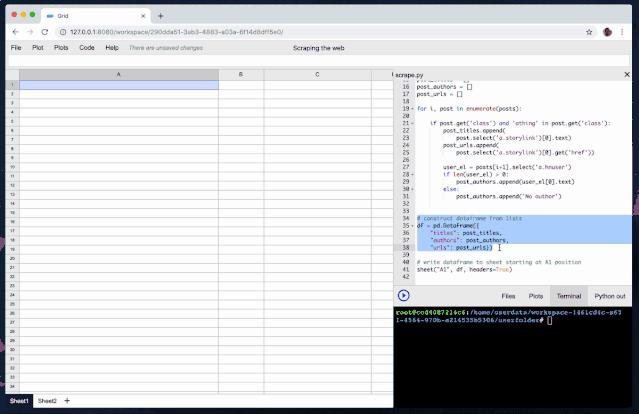Image resolution: width=639 pixels, height=414 pixels.
Task: Collapse the else block in code editor
Action: coord(411,187)
